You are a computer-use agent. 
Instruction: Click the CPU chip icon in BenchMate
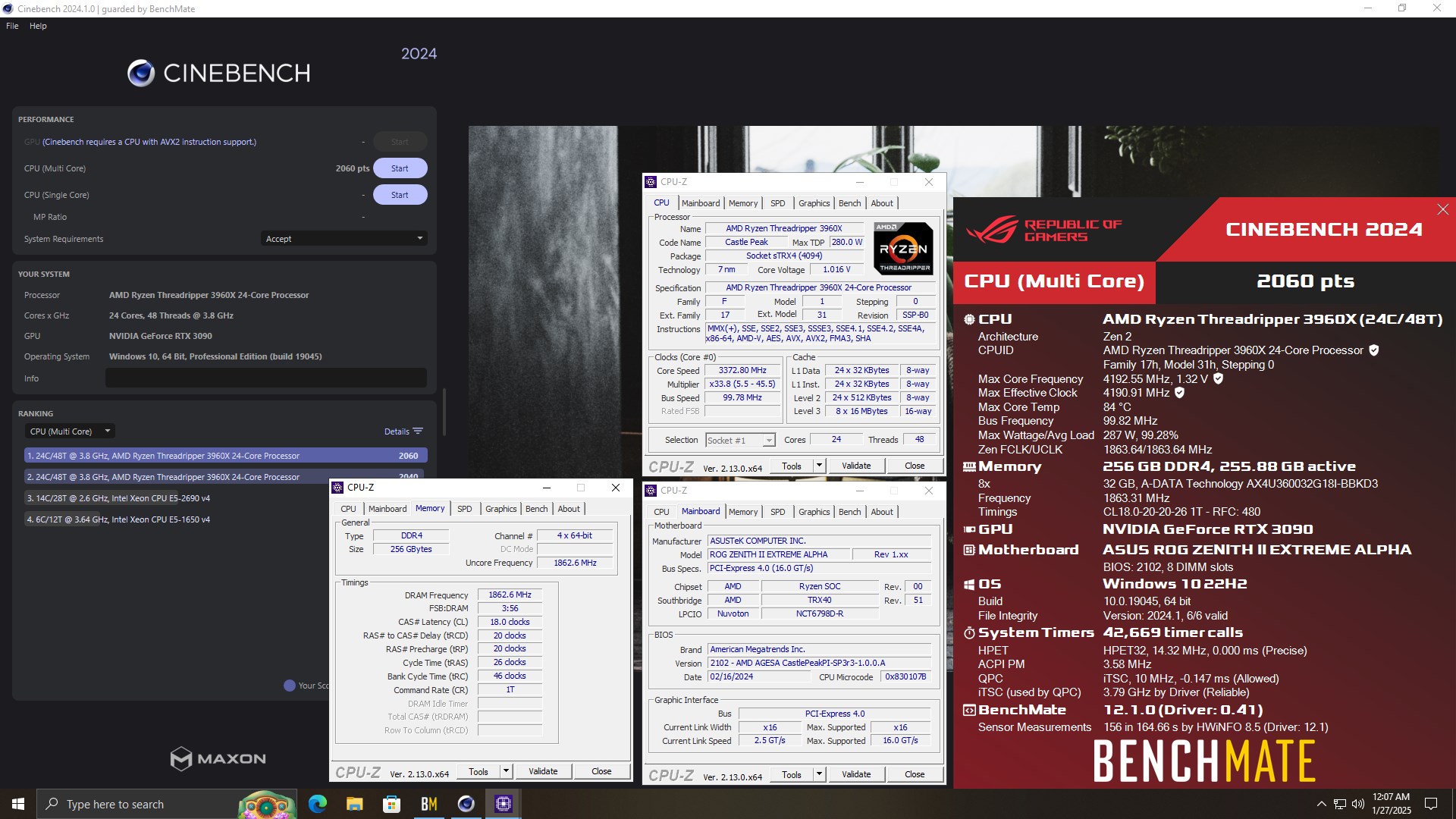969,319
